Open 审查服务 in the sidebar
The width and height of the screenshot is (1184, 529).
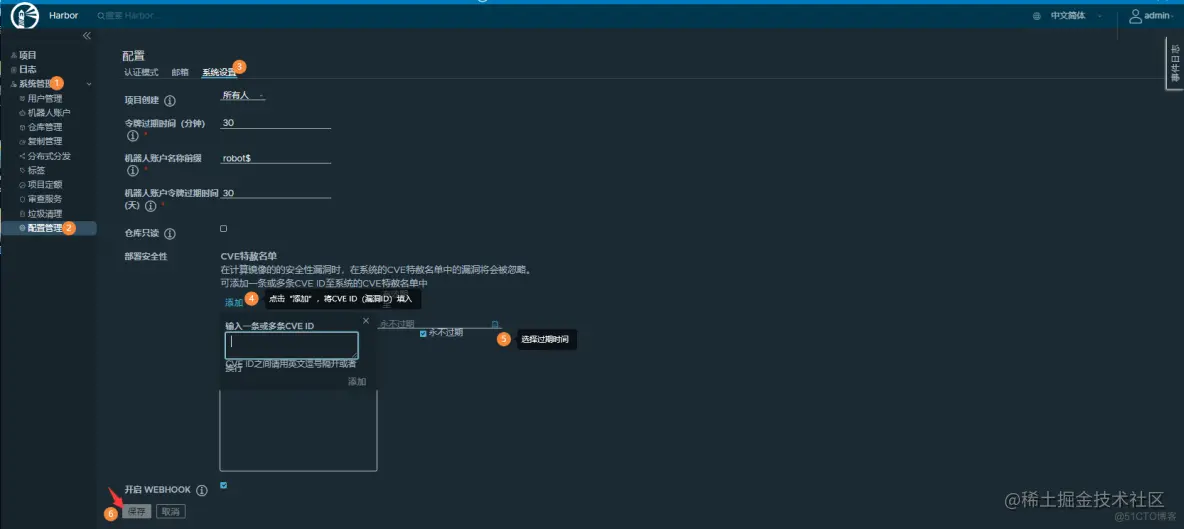pyautogui.click(x=45, y=198)
